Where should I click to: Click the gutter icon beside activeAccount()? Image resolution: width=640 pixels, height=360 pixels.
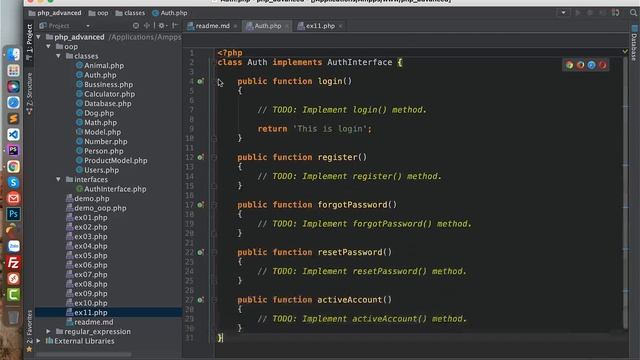[x=200, y=300]
